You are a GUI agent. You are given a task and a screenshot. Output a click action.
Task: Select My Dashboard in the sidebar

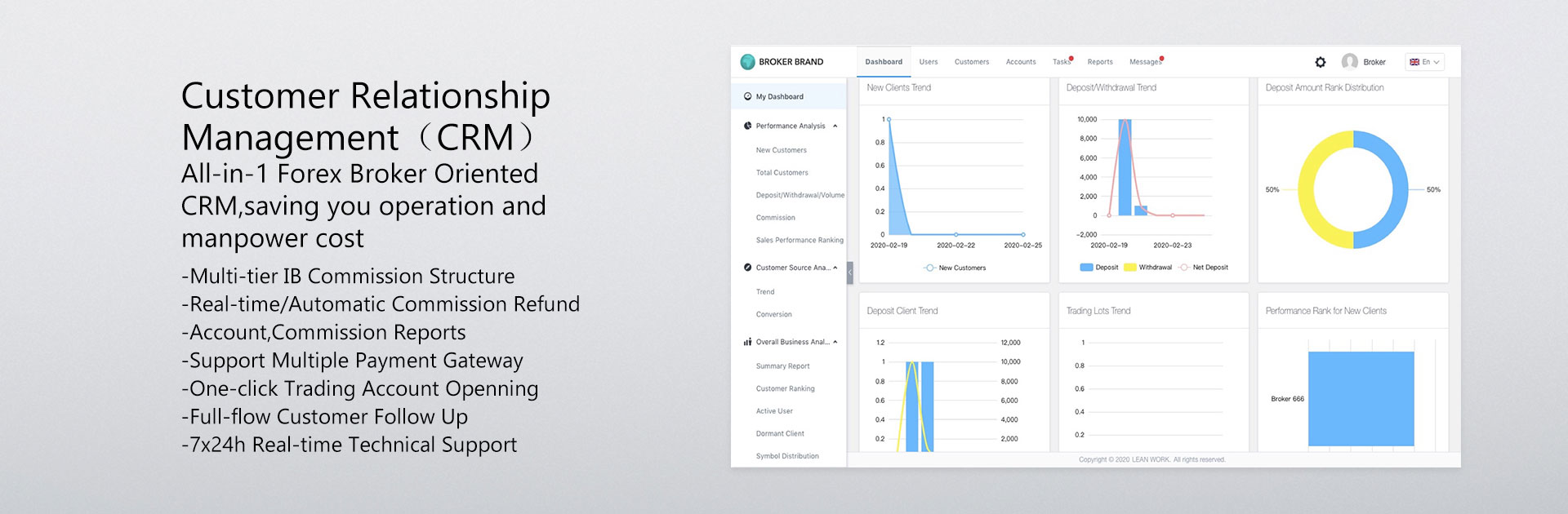[x=789, y=96]
